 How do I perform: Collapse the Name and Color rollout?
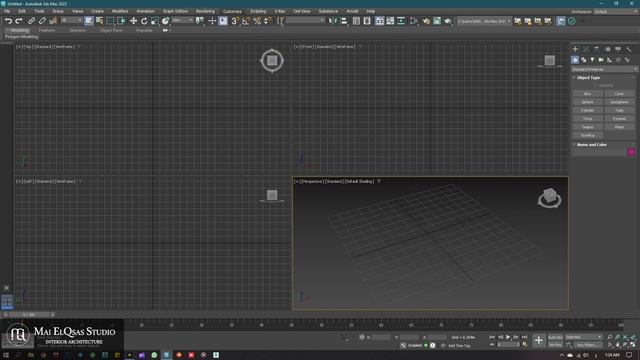pyautogui.click(x=591, y=144)
